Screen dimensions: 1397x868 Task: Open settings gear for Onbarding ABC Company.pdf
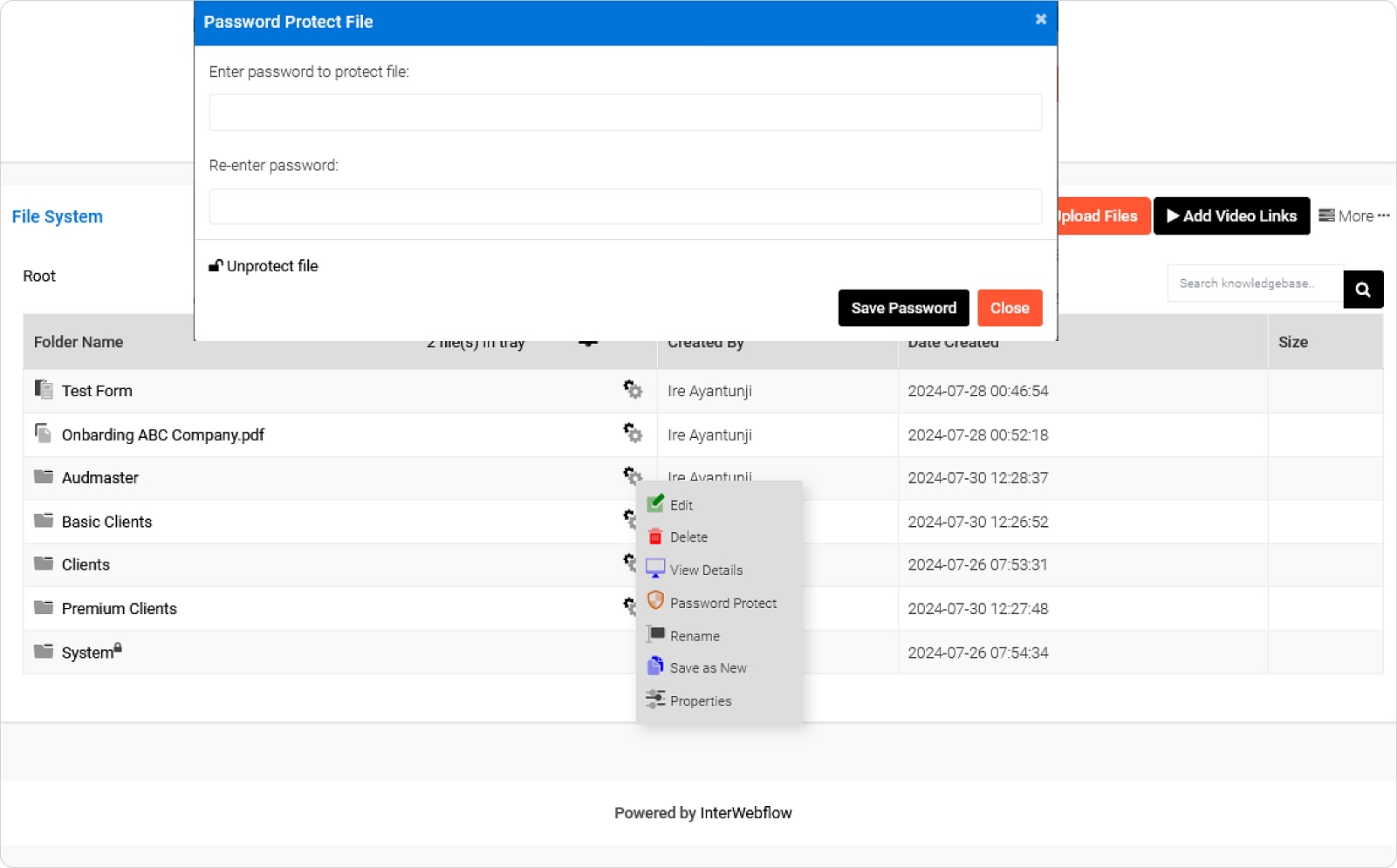coord(632,434)
